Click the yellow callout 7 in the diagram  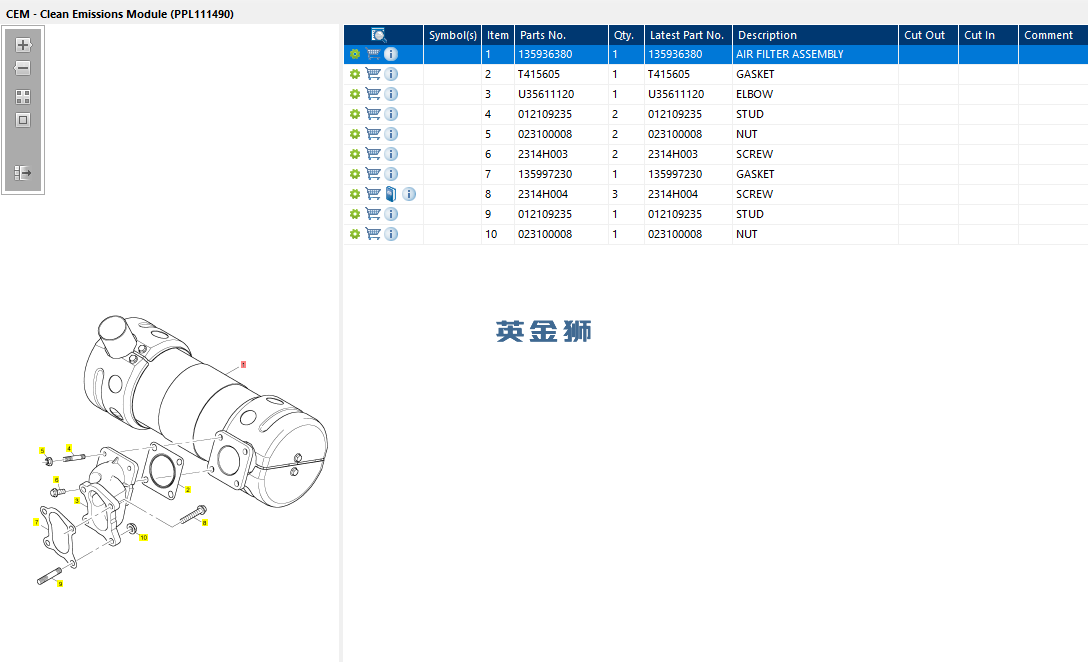pyautogui.click(x=36, y=522)
